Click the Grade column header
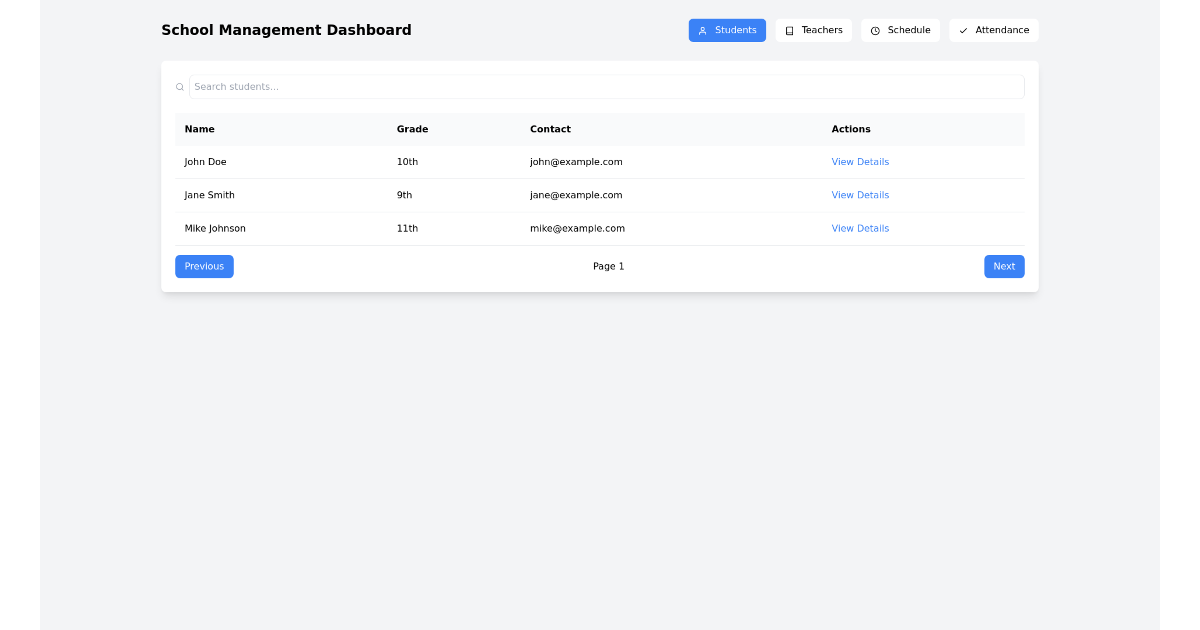This screenshot has height=630, width=1200. [412, 129]
